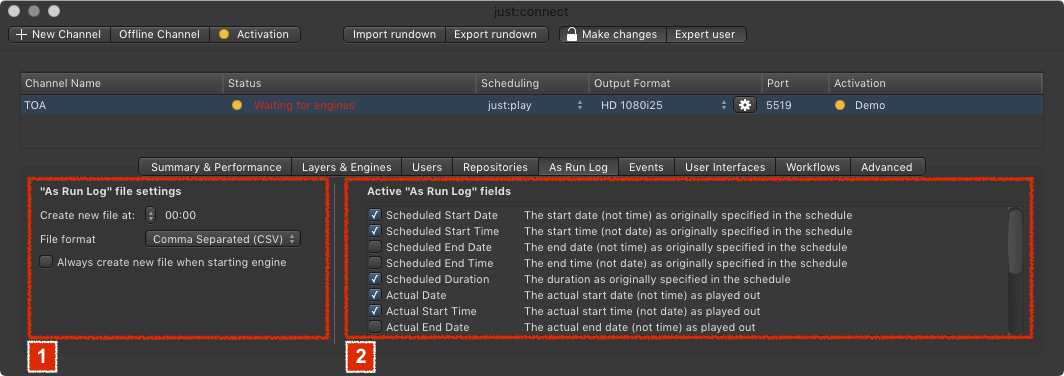Click the Channel Name column header

[x=121, y=83]
